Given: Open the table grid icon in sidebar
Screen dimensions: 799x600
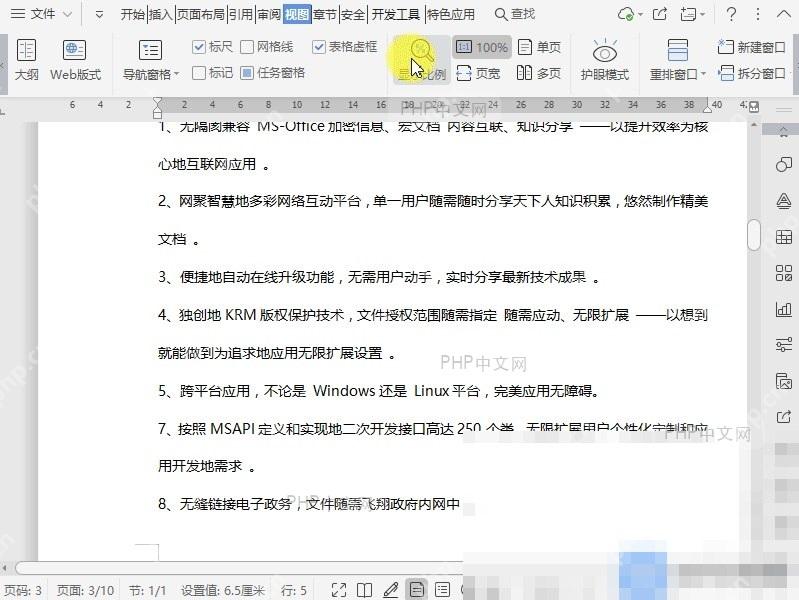Looking at the screenshot, I should (784, 237).
